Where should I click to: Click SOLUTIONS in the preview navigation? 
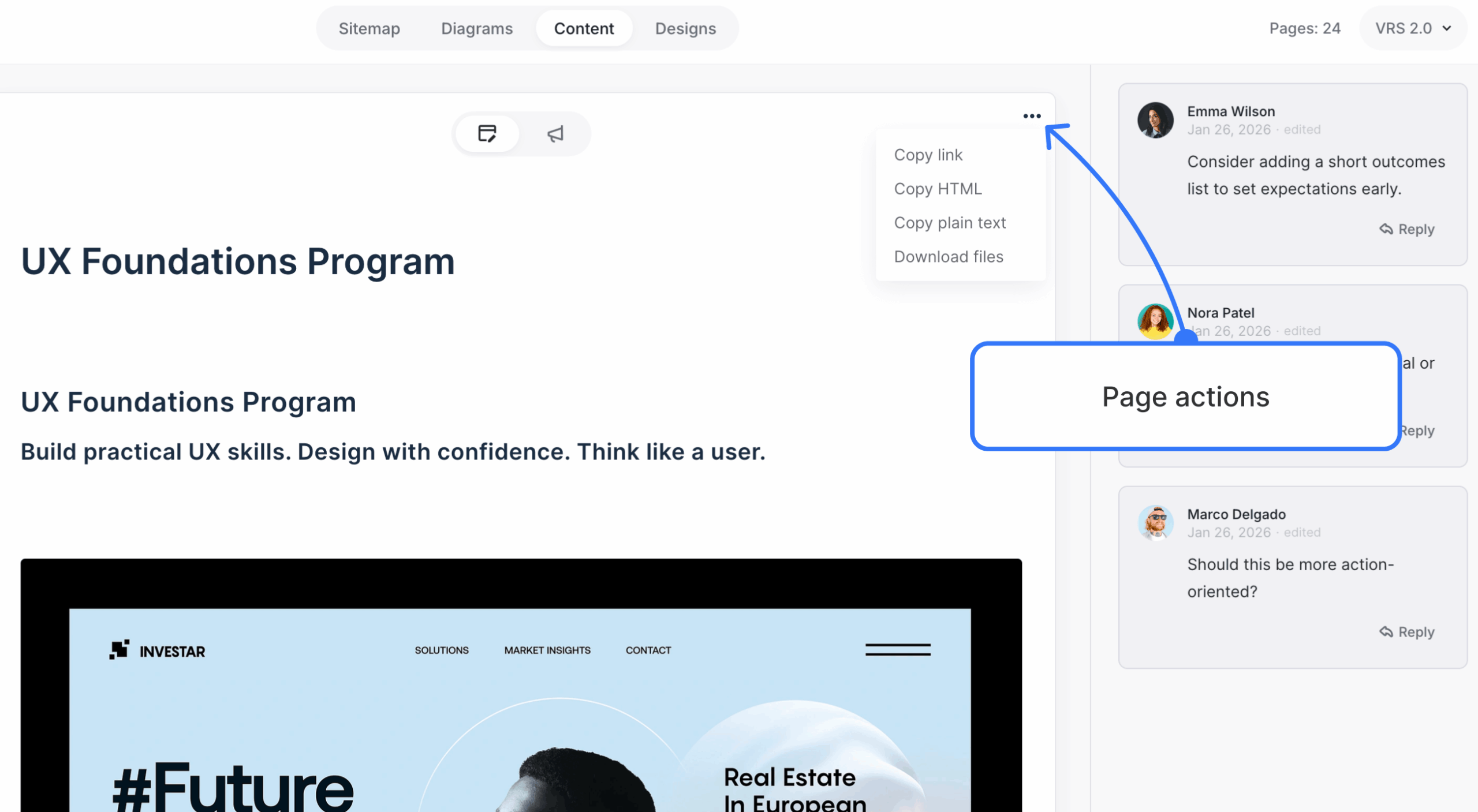(x=442, y=650)
